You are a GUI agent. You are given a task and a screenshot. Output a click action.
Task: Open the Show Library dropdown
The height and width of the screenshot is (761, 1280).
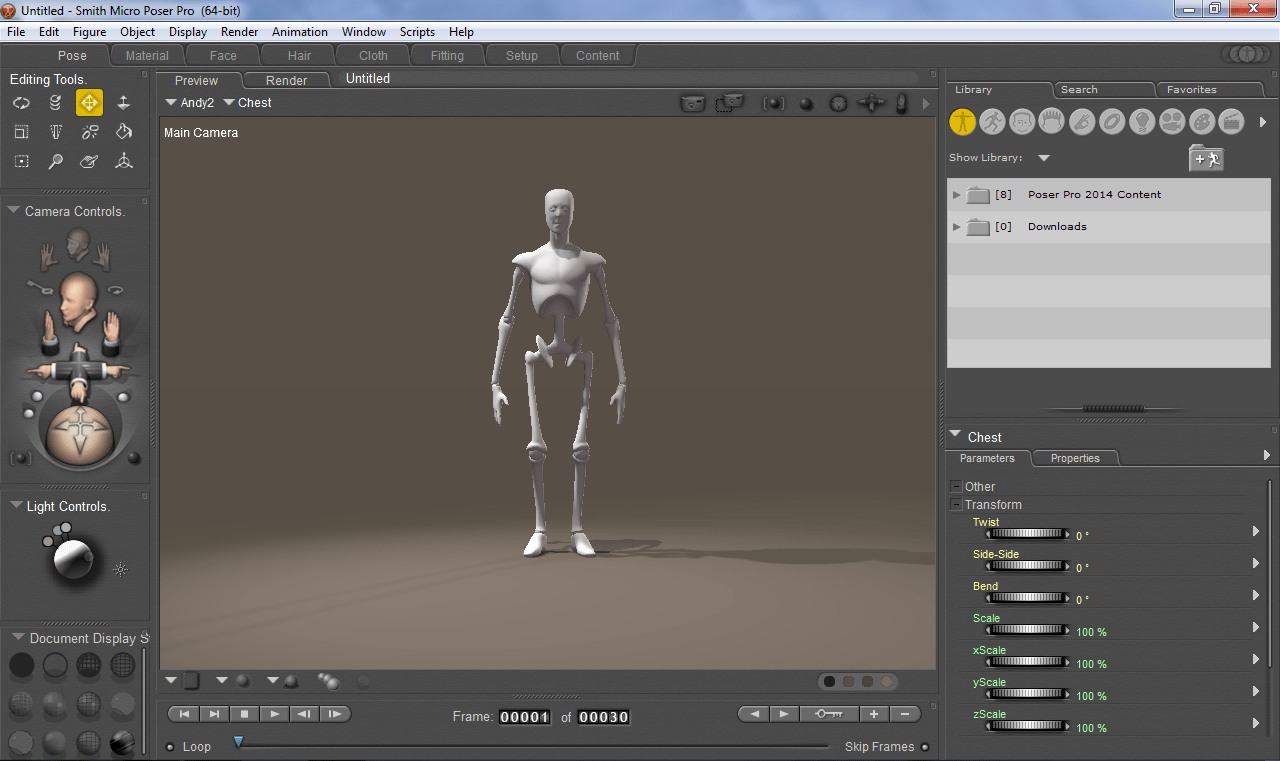1043,158
